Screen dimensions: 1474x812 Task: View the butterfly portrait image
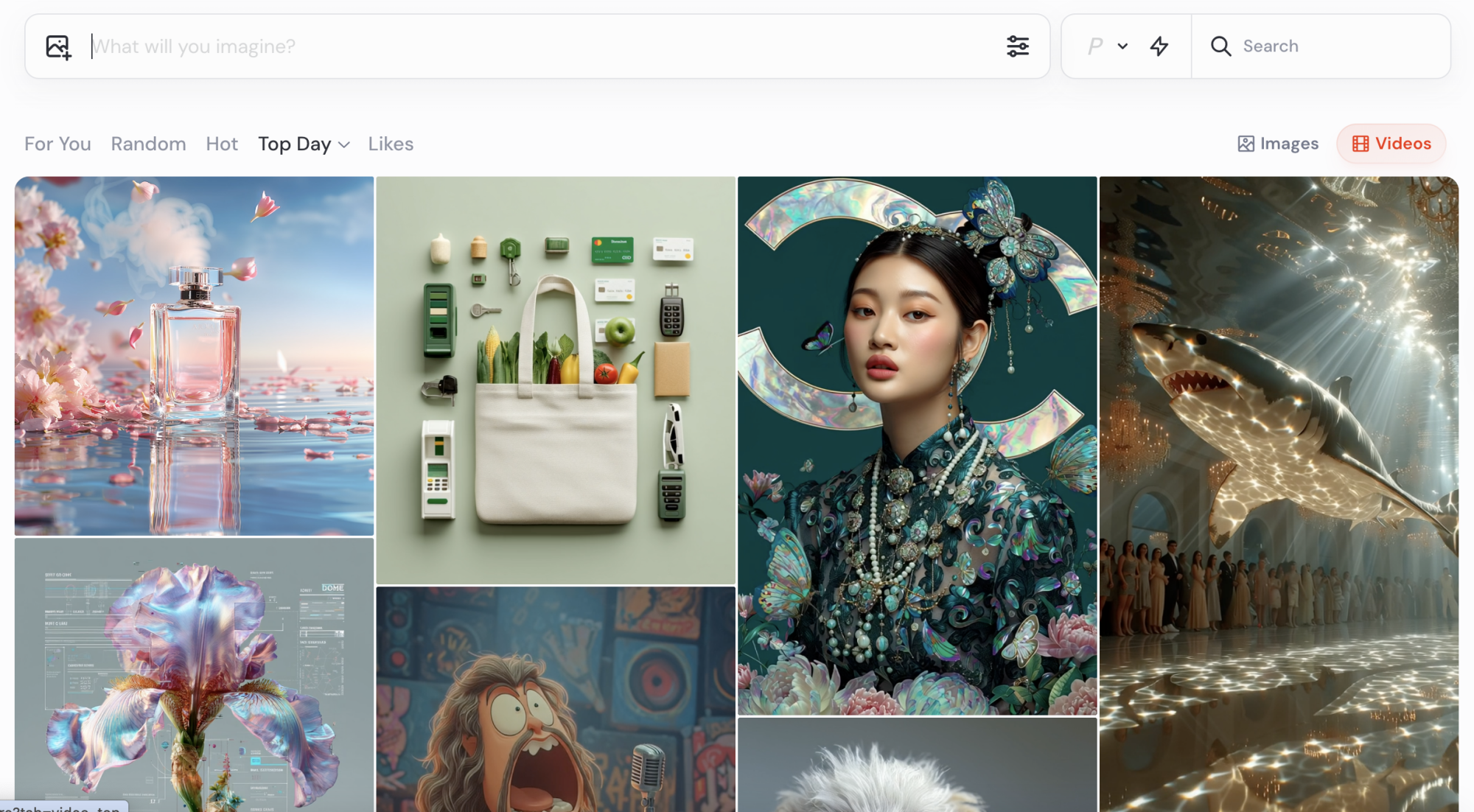click(x=917, y=442)
